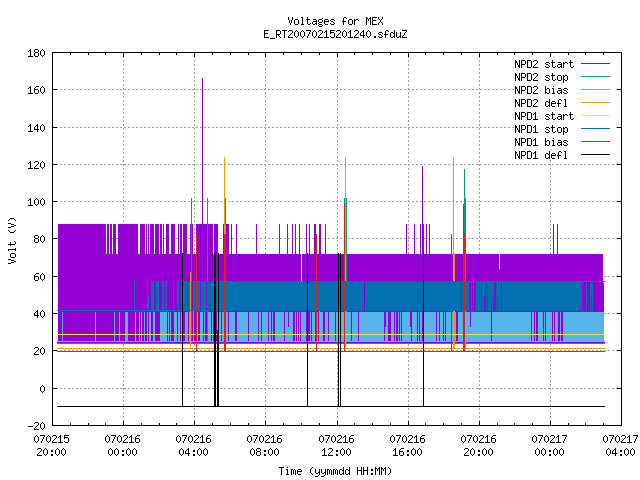
Task: Select the 'NPD1 start' legend label
Action: pos(544,116)
